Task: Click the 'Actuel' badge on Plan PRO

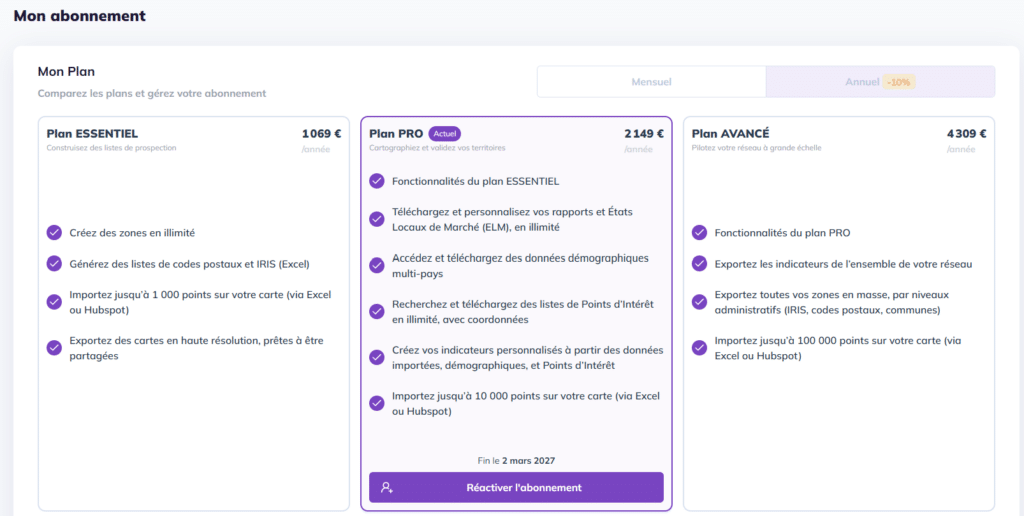Action: tap(445, 134)
